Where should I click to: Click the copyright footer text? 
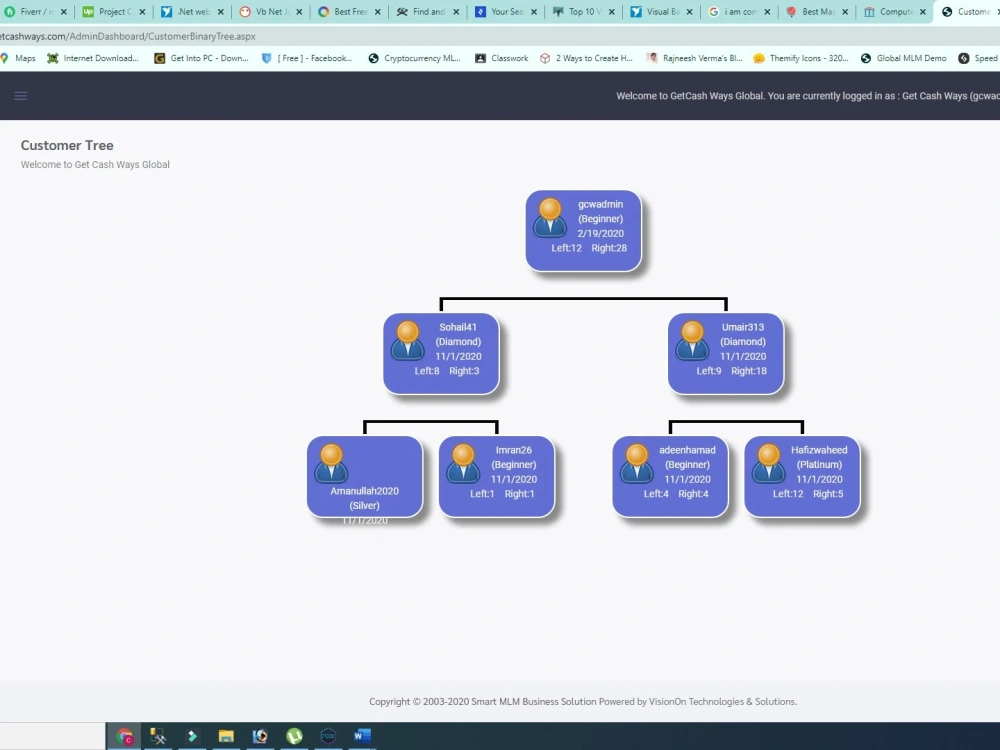(583, 702)
